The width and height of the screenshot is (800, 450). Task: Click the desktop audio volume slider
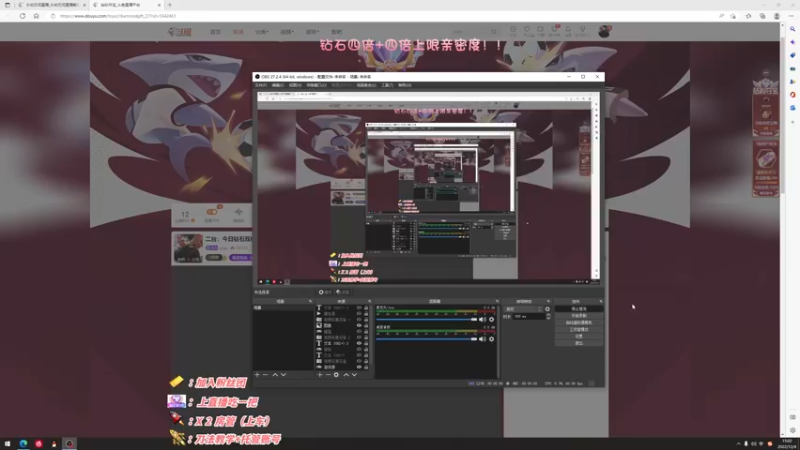427,339
